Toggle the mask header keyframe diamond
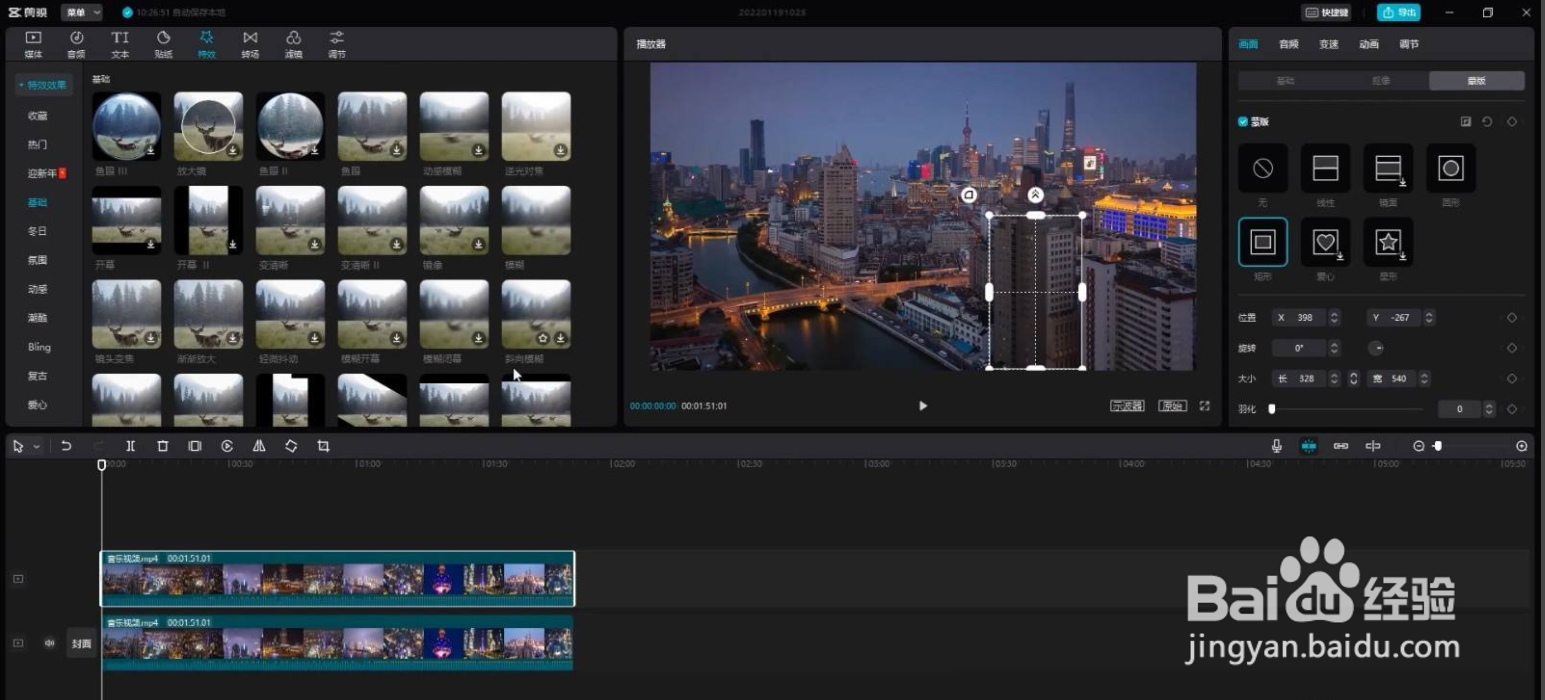This screenshot has width=1545, height=700. coord(1512,122)
